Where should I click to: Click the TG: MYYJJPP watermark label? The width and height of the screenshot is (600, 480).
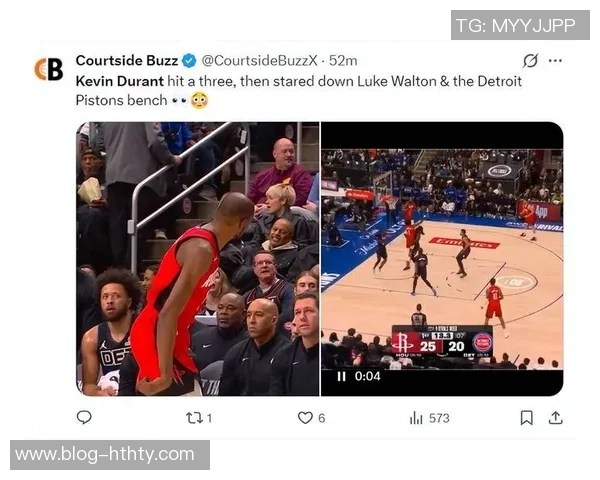pos(520,25)
